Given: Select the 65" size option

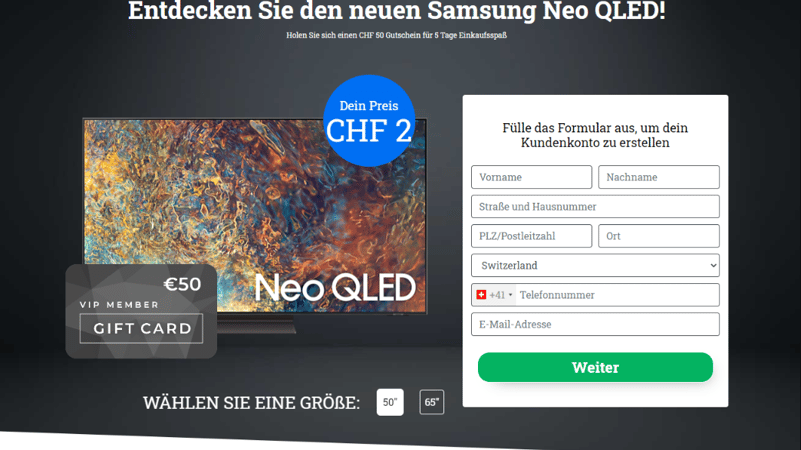Looking at the screenshot, I should point(432,402).
